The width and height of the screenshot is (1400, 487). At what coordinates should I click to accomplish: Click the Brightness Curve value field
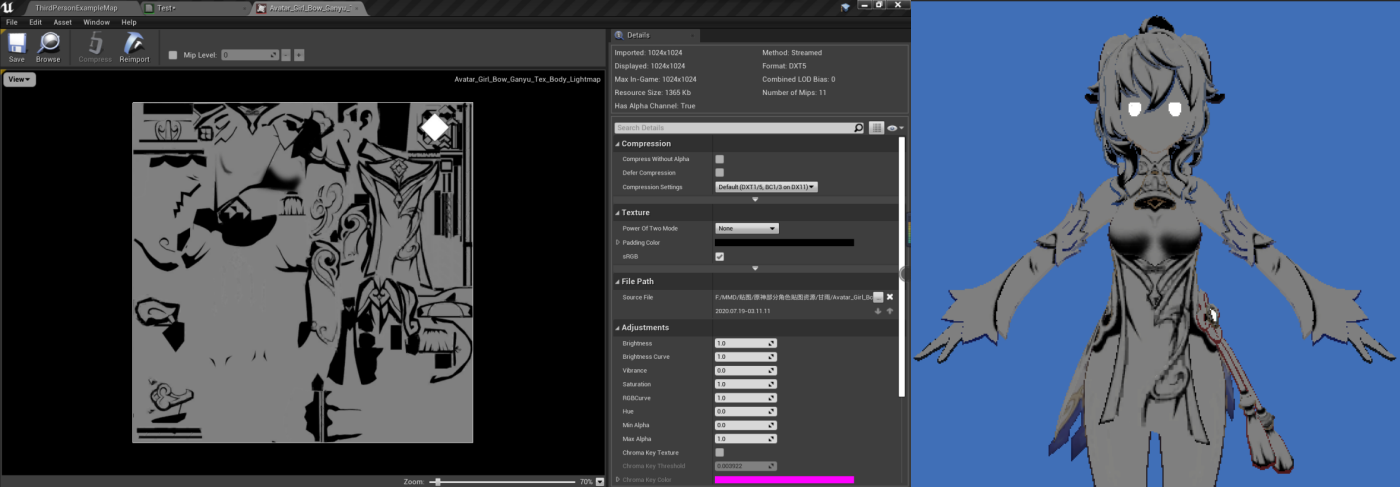pos(746,357)
